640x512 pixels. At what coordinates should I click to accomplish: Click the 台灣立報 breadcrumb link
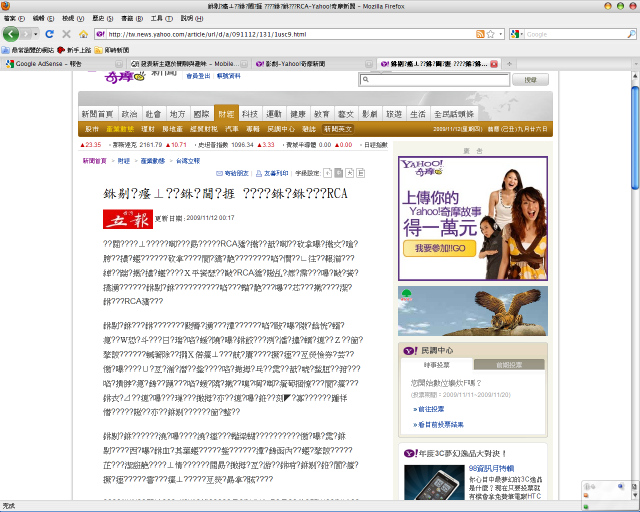188,161
